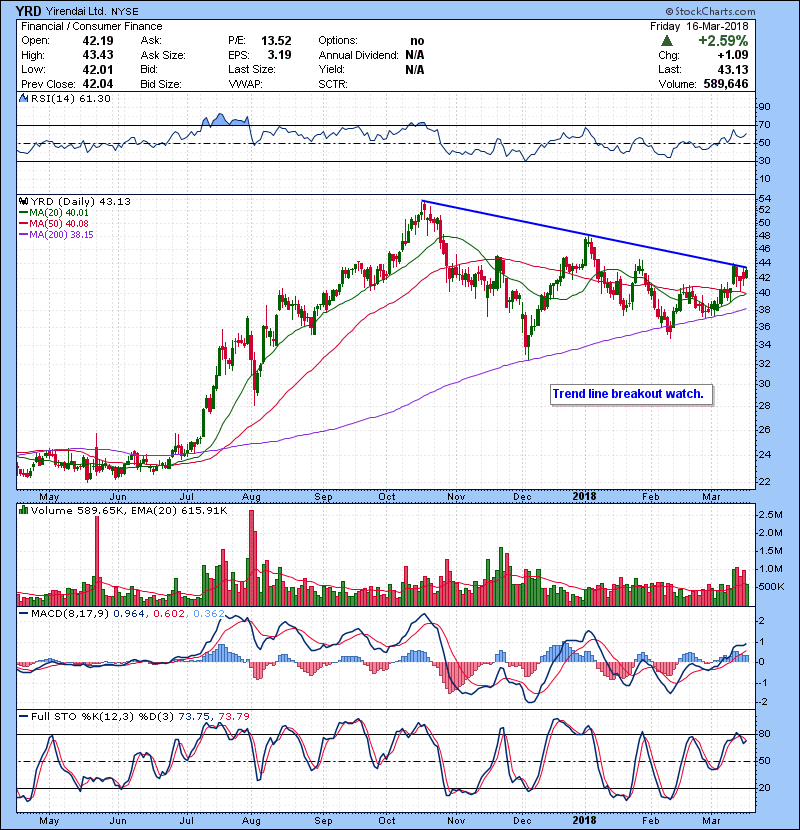Click the 2018 label on price chart axis
The image size is (800, 830).
click(x=585, y=496)
